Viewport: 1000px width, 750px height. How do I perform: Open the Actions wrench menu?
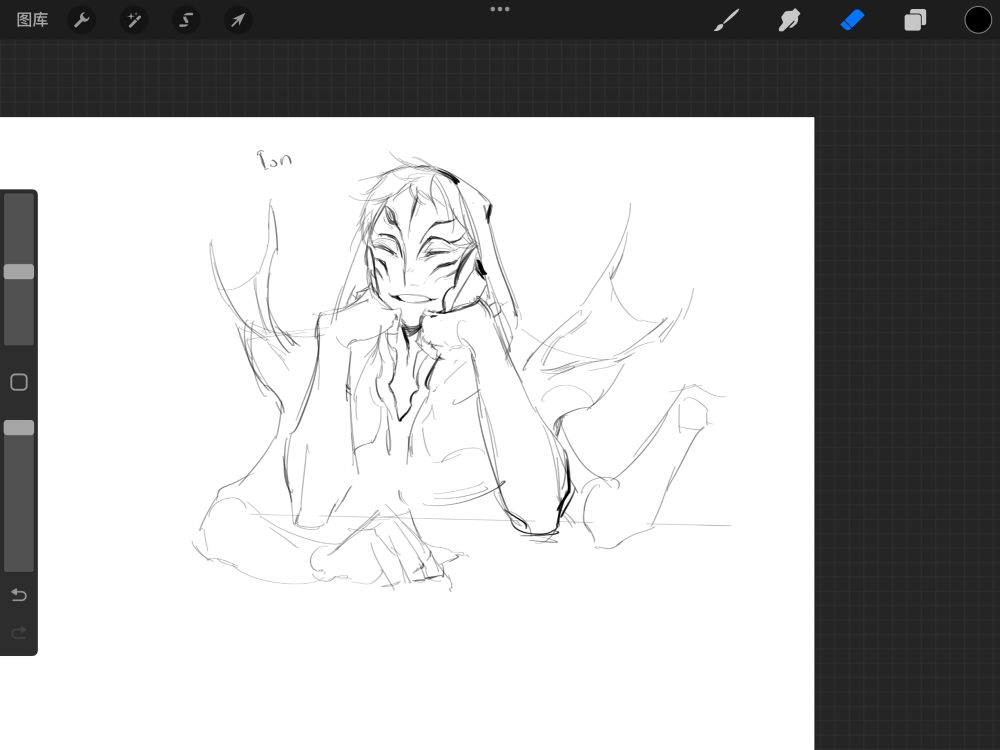coord(82,20)
